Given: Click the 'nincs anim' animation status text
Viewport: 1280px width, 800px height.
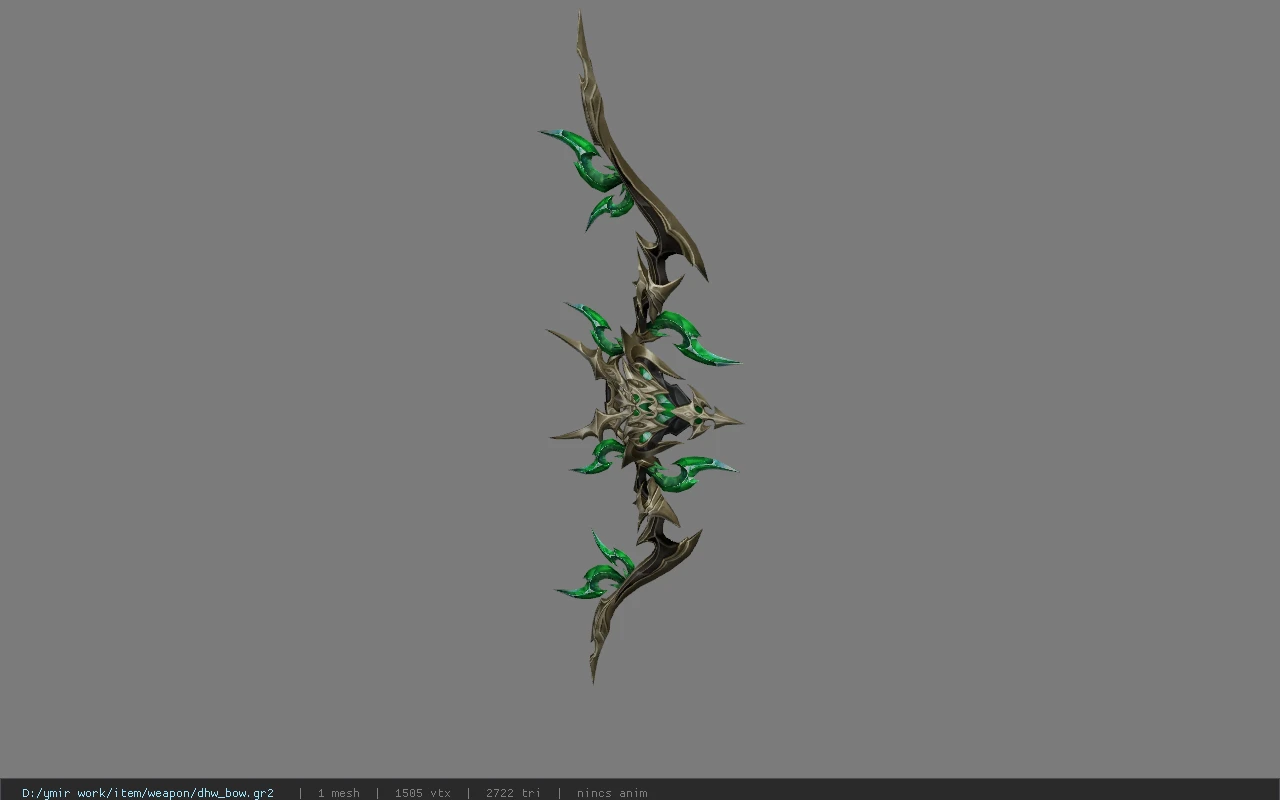Looking at the screenshot, I should pyautogui.click(x=612, y=793).
